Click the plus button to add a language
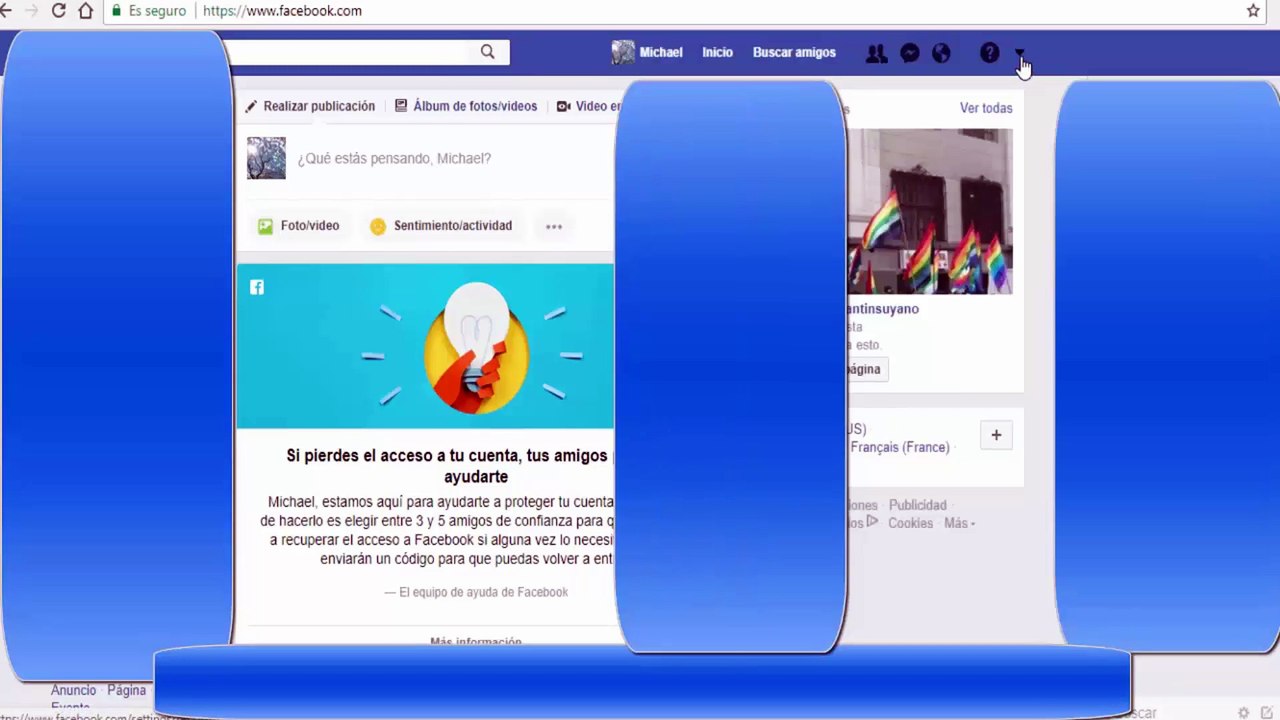Screen dimensions: 1280x720 click(x=996, y=435)
